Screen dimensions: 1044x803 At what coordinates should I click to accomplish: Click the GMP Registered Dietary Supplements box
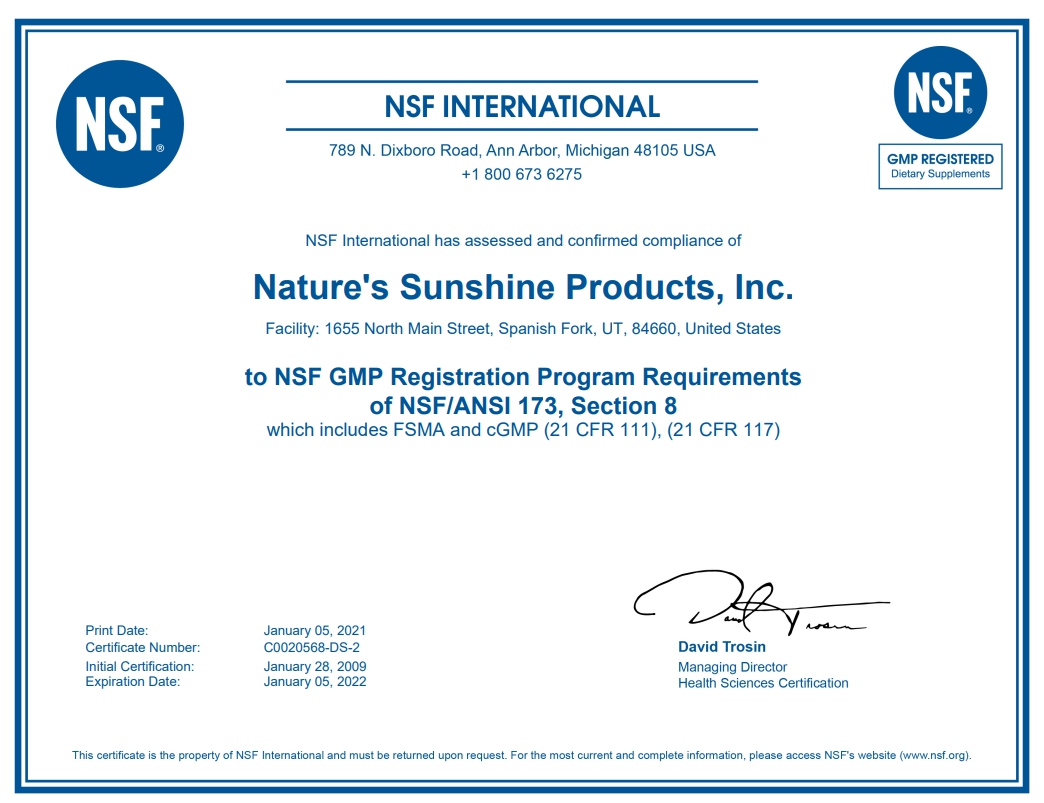(x=940, y=166)
